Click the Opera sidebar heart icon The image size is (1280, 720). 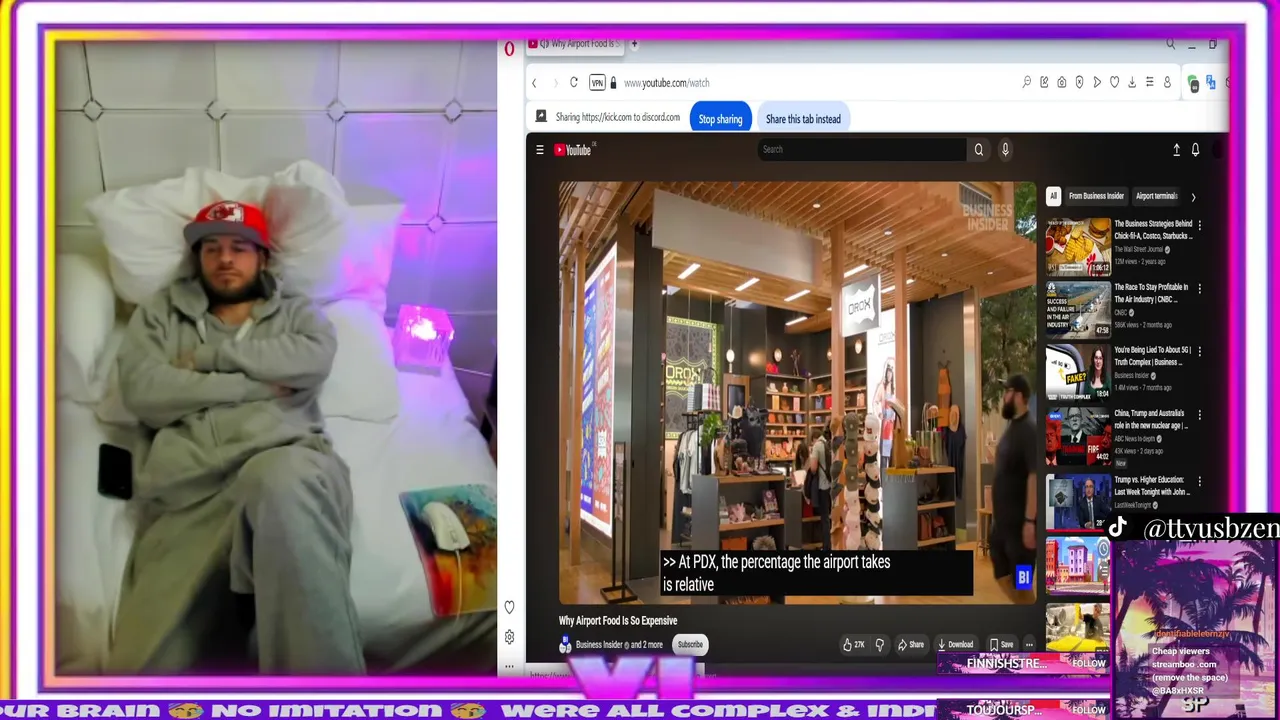[x=509, y=607]
